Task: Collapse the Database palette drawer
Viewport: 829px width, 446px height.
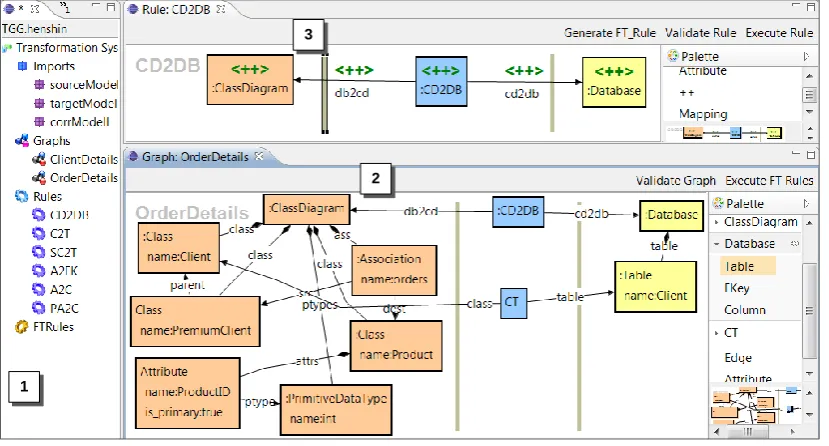Action: tap(716, 244)
